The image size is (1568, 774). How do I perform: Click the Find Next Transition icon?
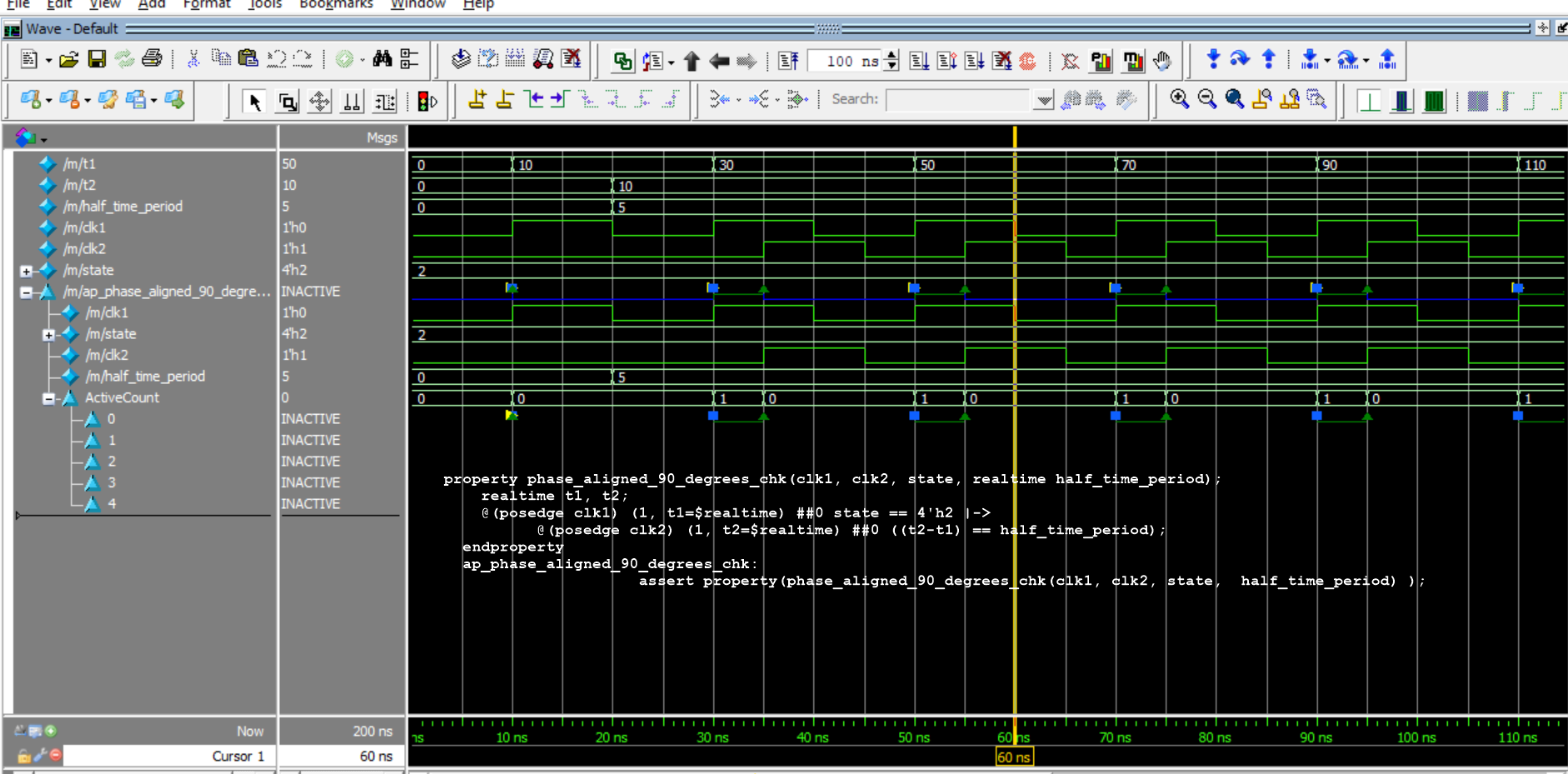tap(560, 100)
